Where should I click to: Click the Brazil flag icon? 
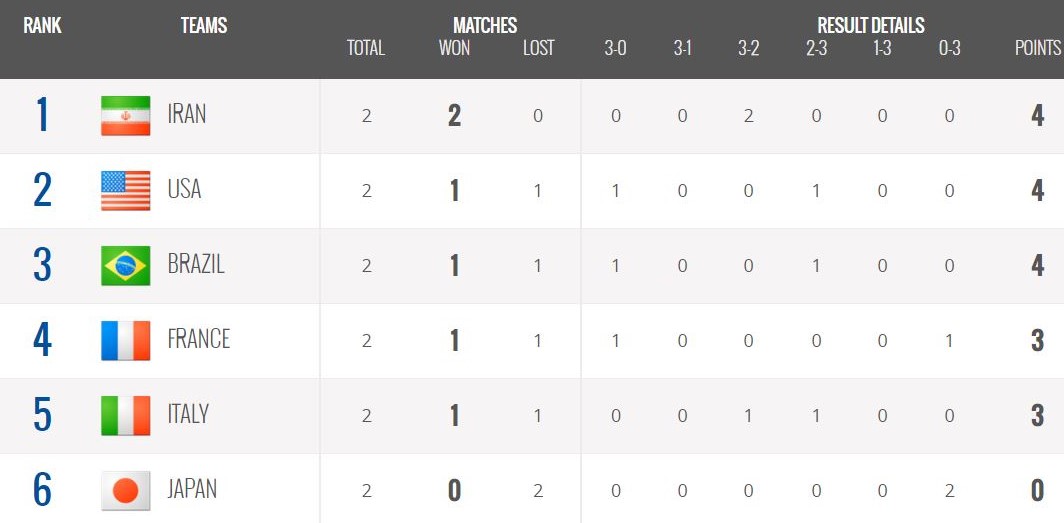click(126, 265)
